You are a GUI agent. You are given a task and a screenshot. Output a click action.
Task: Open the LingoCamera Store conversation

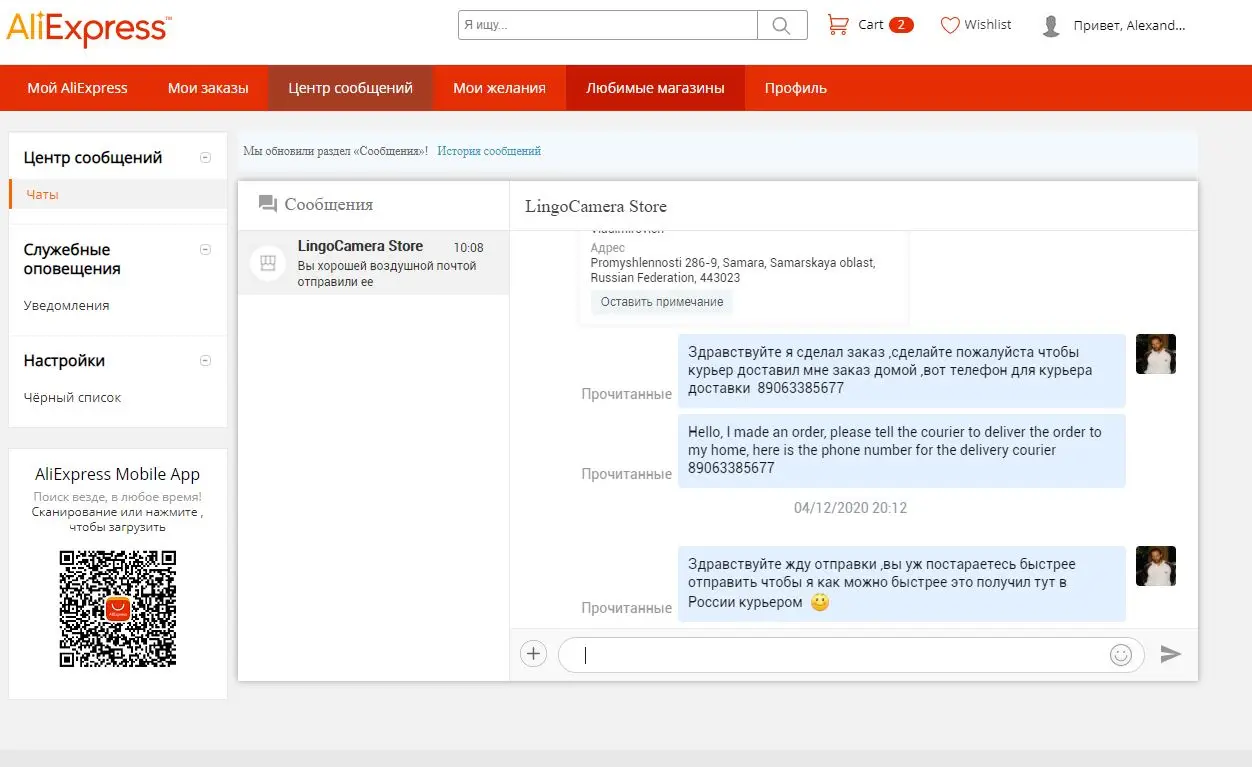point(373,263)
